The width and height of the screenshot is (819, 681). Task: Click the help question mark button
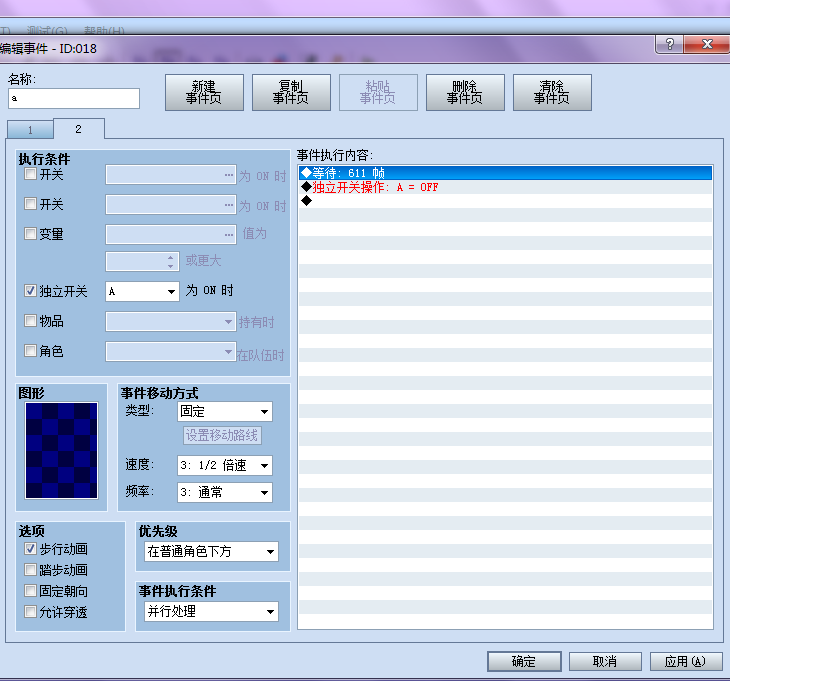click(x=669, y=44)
